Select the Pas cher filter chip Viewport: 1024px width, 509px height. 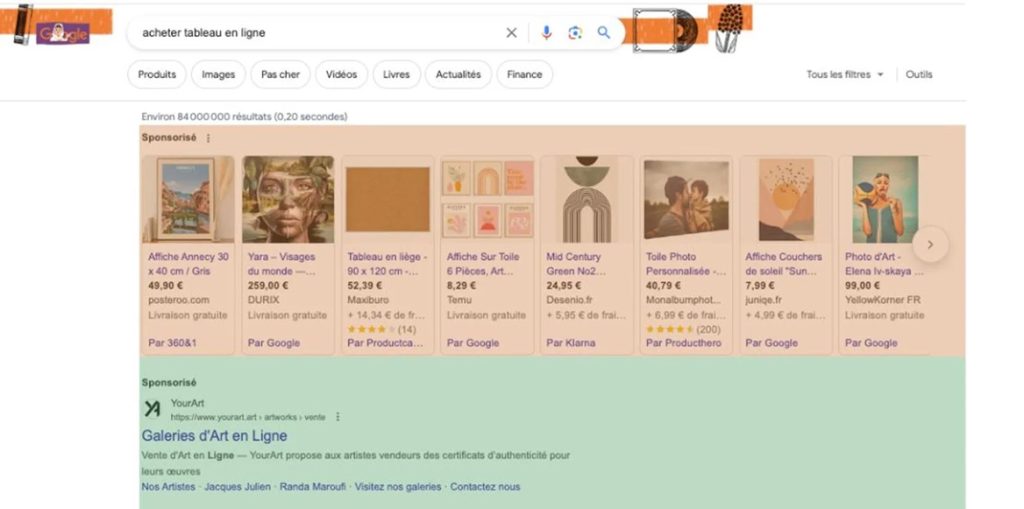coord(280,74)
